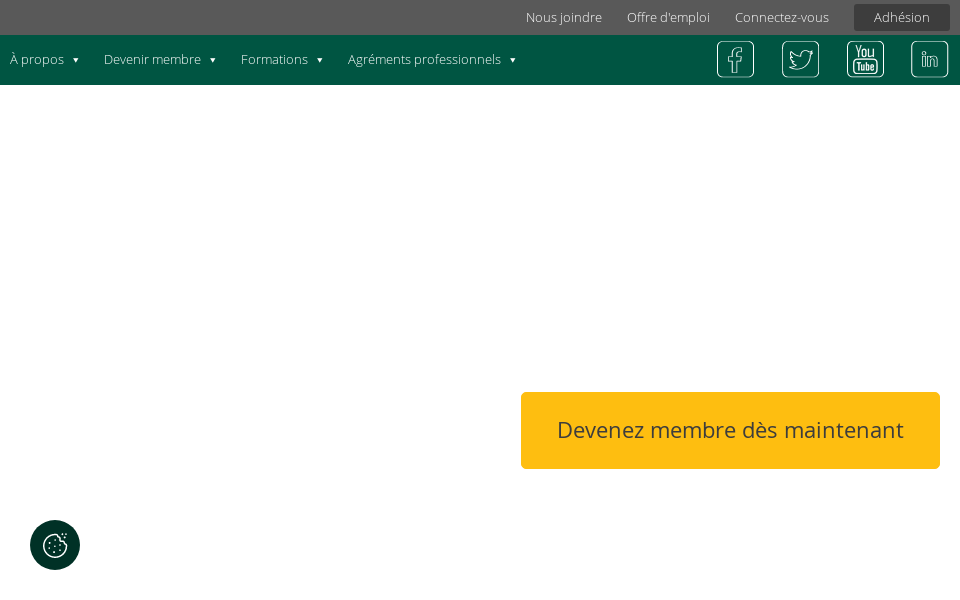Expand the Formations dropdown arrow

pos(320,60)
